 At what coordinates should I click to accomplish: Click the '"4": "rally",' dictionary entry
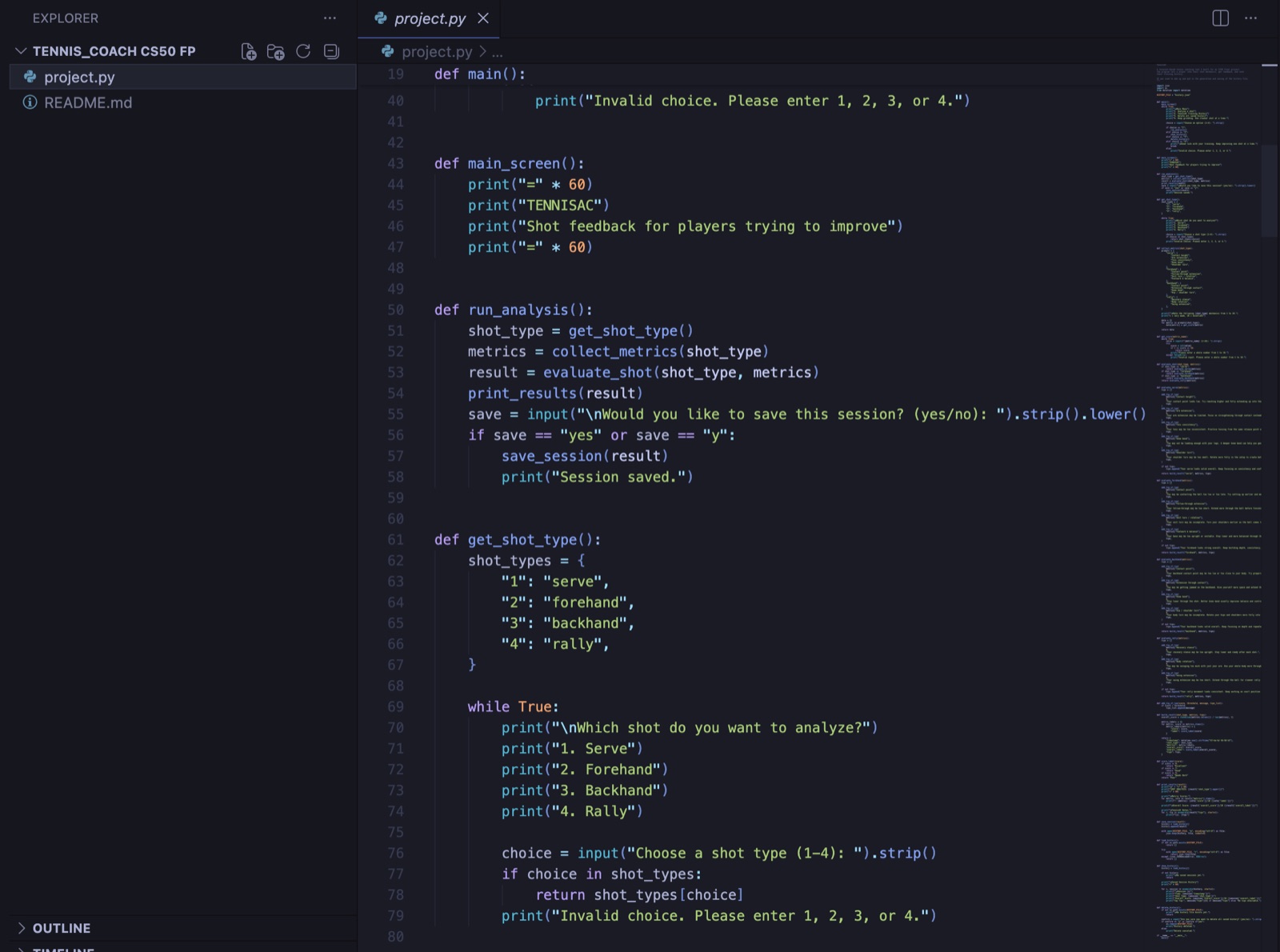555,644
